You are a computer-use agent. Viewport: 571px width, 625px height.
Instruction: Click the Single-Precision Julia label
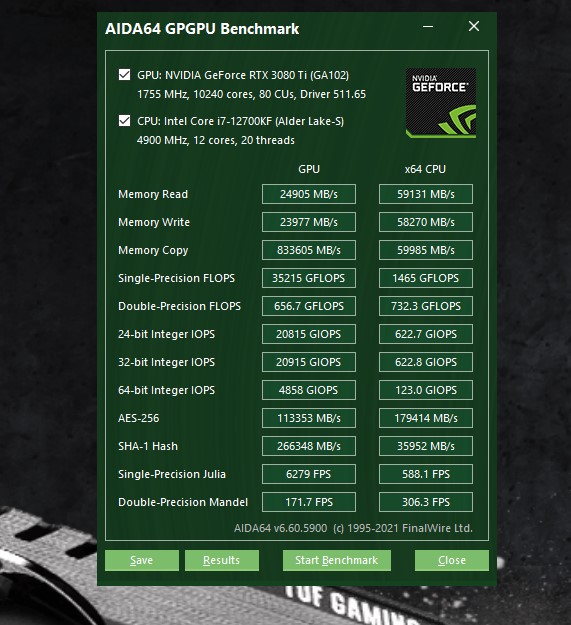point(172,474)
